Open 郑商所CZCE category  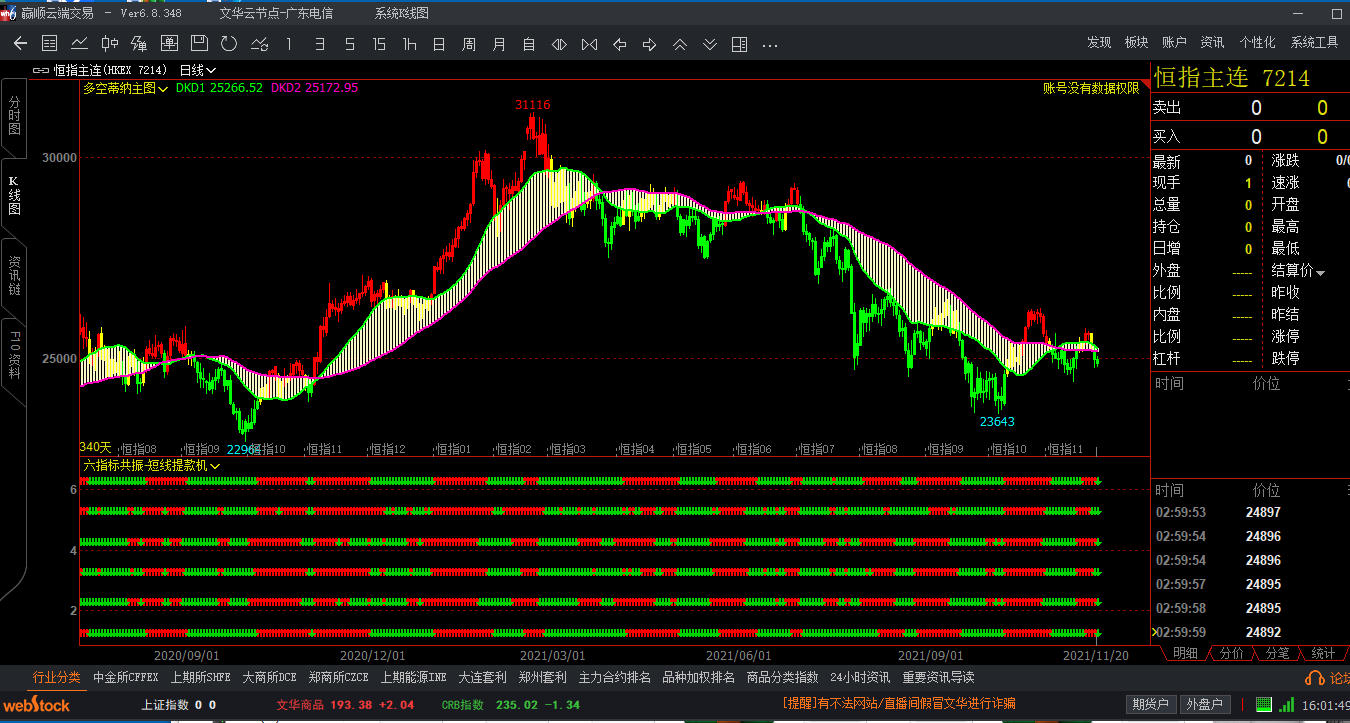point(338,677)
